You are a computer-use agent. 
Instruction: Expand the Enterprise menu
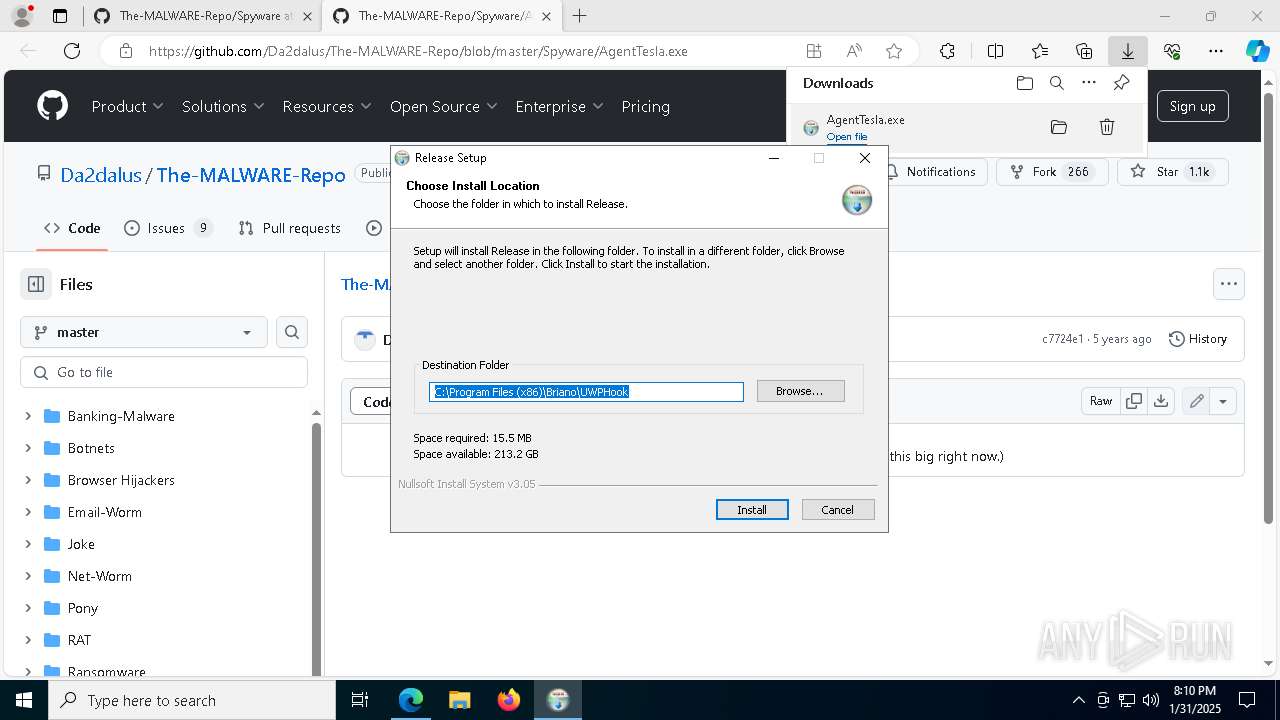(x=559, y=106)
